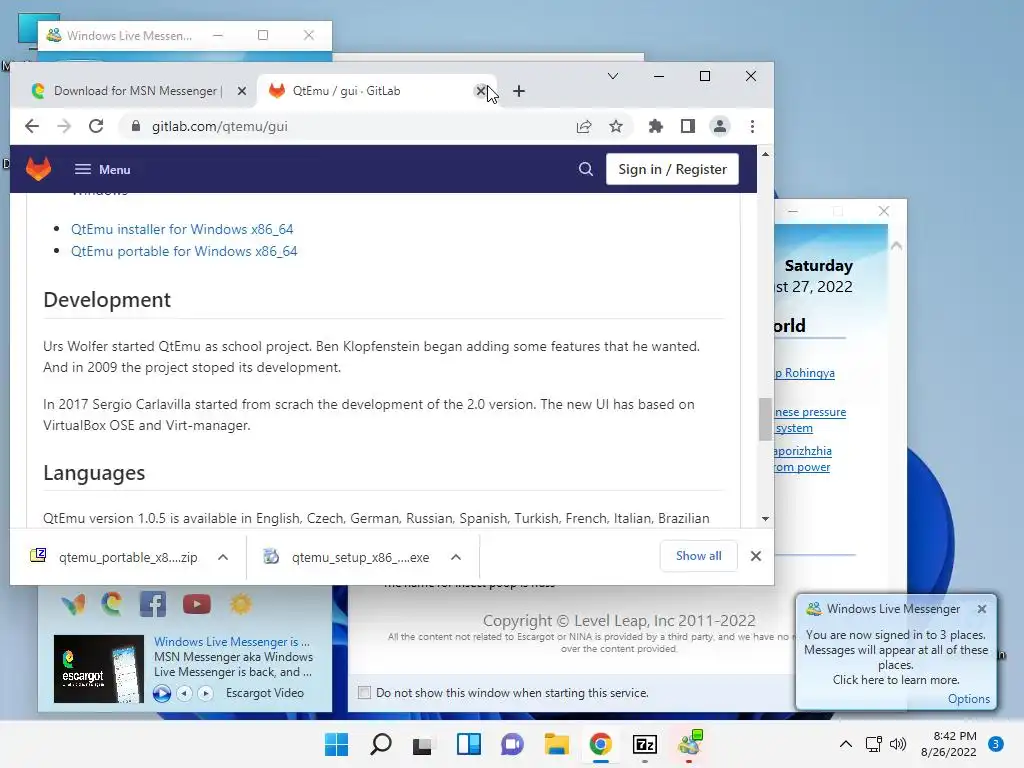The width and height of the screenshot is (1024, 768).
Task: Click Sign in / Register button
Action: [x=672, y=169]
